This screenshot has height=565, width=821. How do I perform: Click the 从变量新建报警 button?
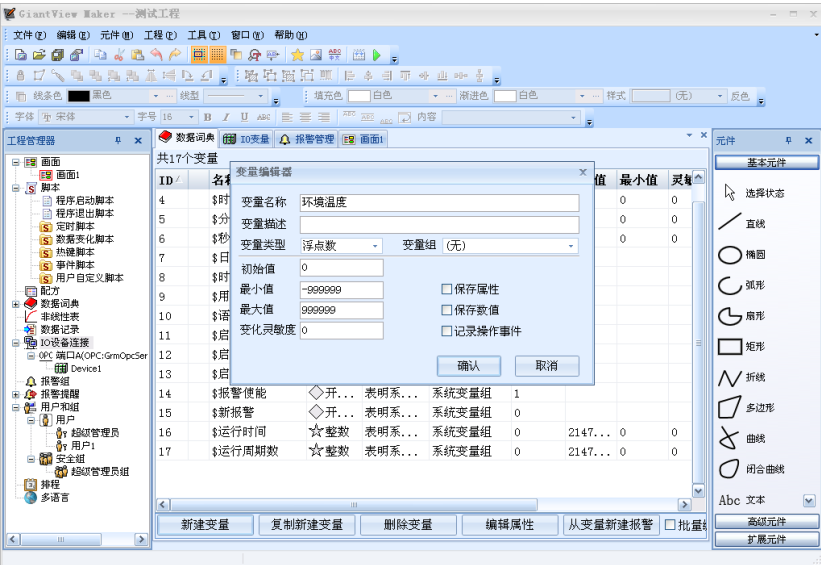click(611, 525)
